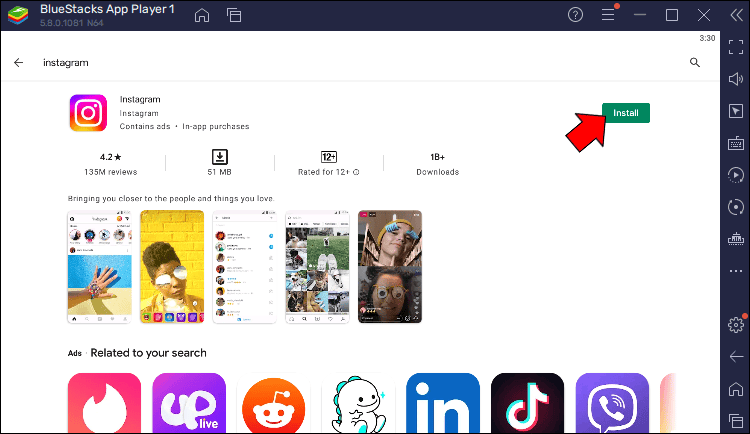
Task: Open the Reddit app icon
Action: pos(274,403)
